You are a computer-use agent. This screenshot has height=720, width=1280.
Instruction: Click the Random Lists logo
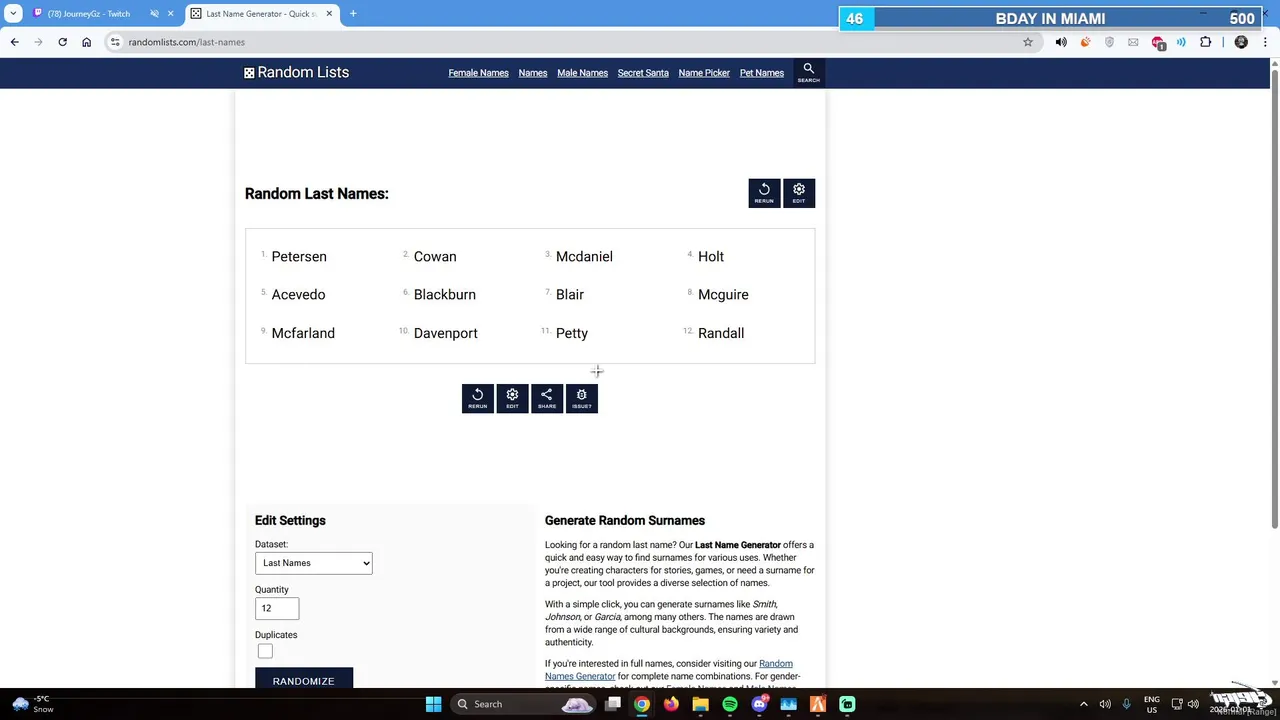click(296, 72)
